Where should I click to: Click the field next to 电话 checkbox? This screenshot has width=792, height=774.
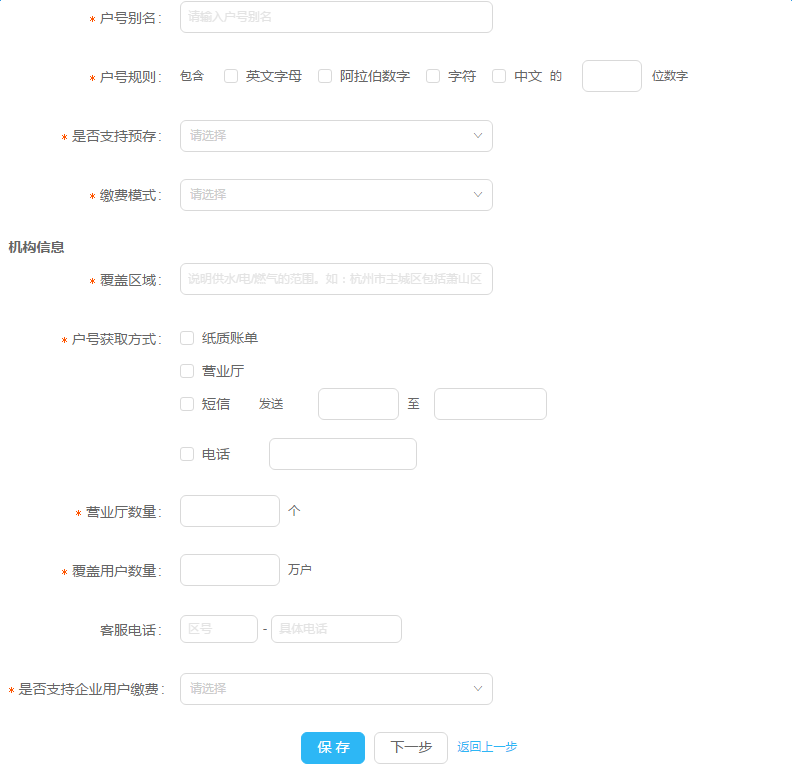coord(343,454)
